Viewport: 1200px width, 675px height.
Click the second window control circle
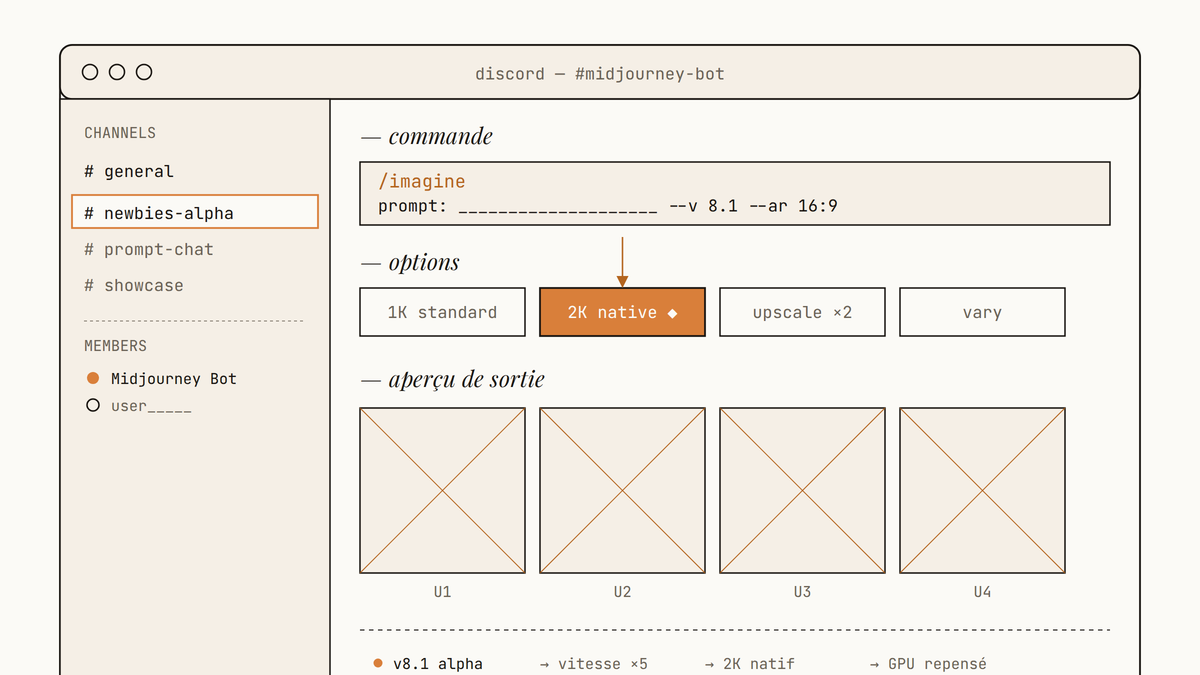click(x=117, y=72)
